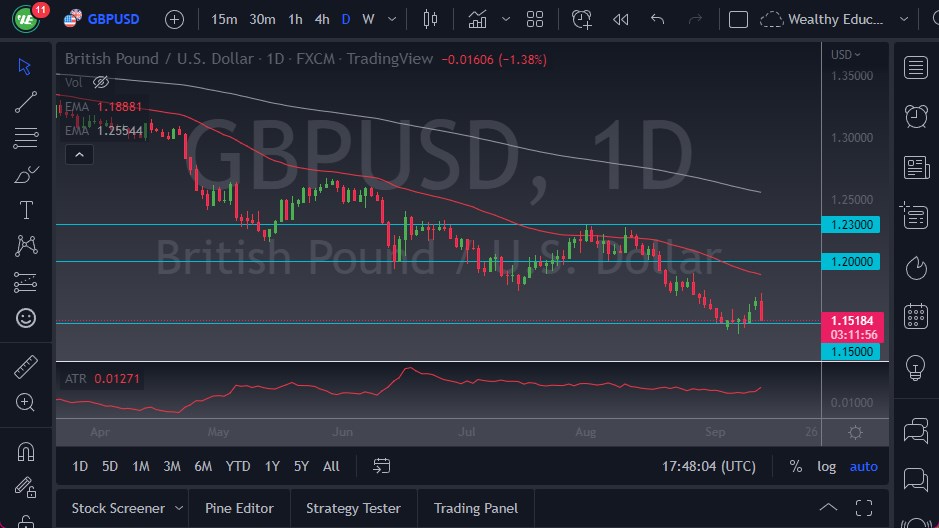
Task: Select the 4h timeframe button
Action: [321, 19]
